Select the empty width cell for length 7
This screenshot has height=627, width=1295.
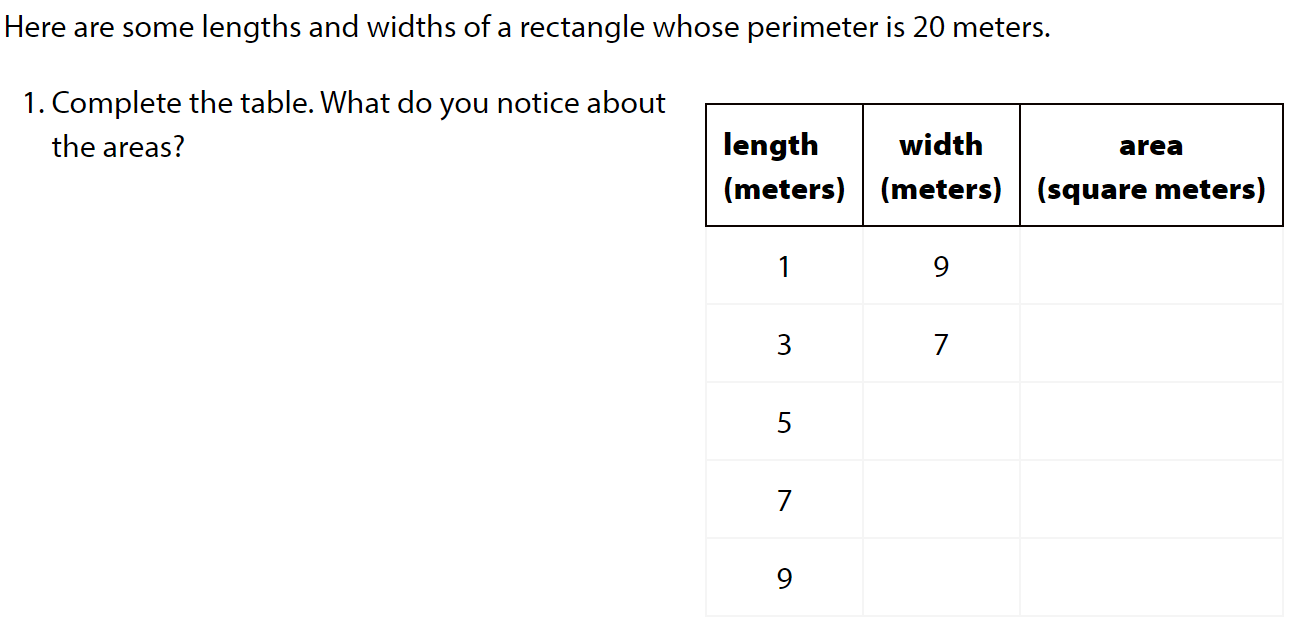(941, 500)
